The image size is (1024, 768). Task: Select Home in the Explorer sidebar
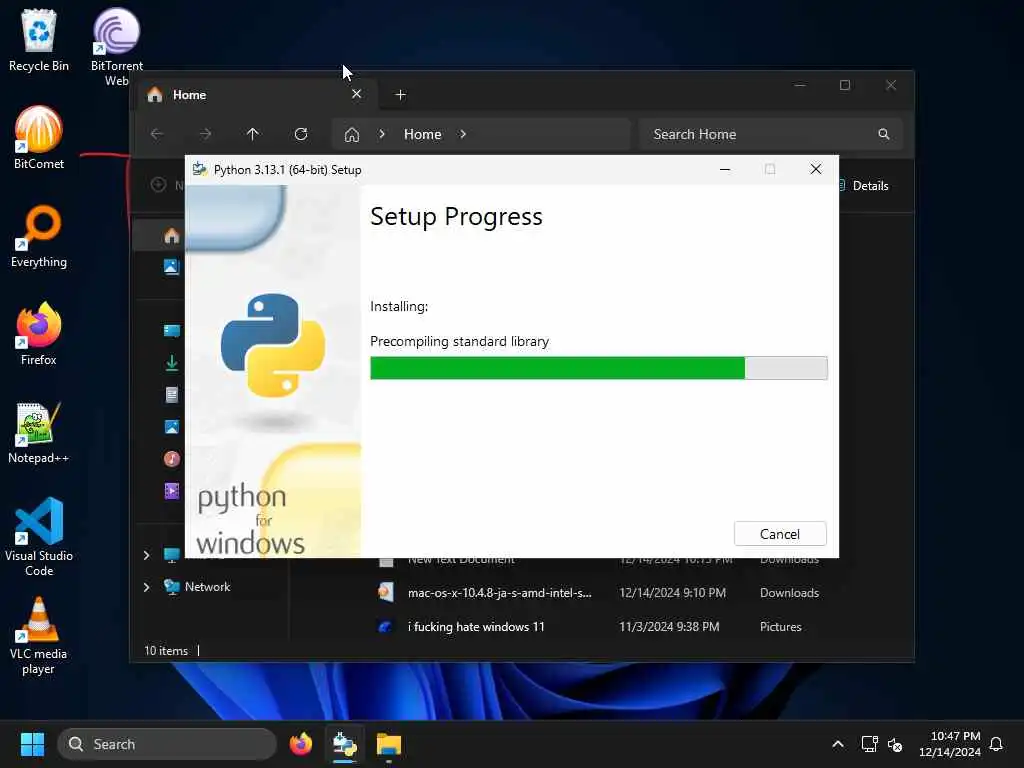click(x=172, y=236)
